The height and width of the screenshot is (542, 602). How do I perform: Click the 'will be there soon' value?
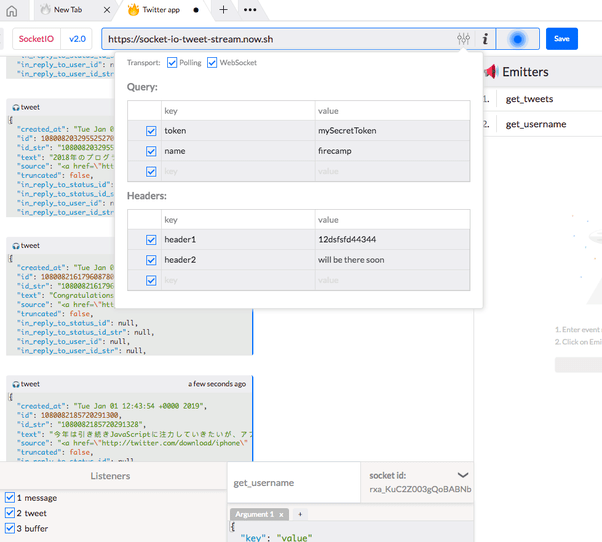pos(392,260)
